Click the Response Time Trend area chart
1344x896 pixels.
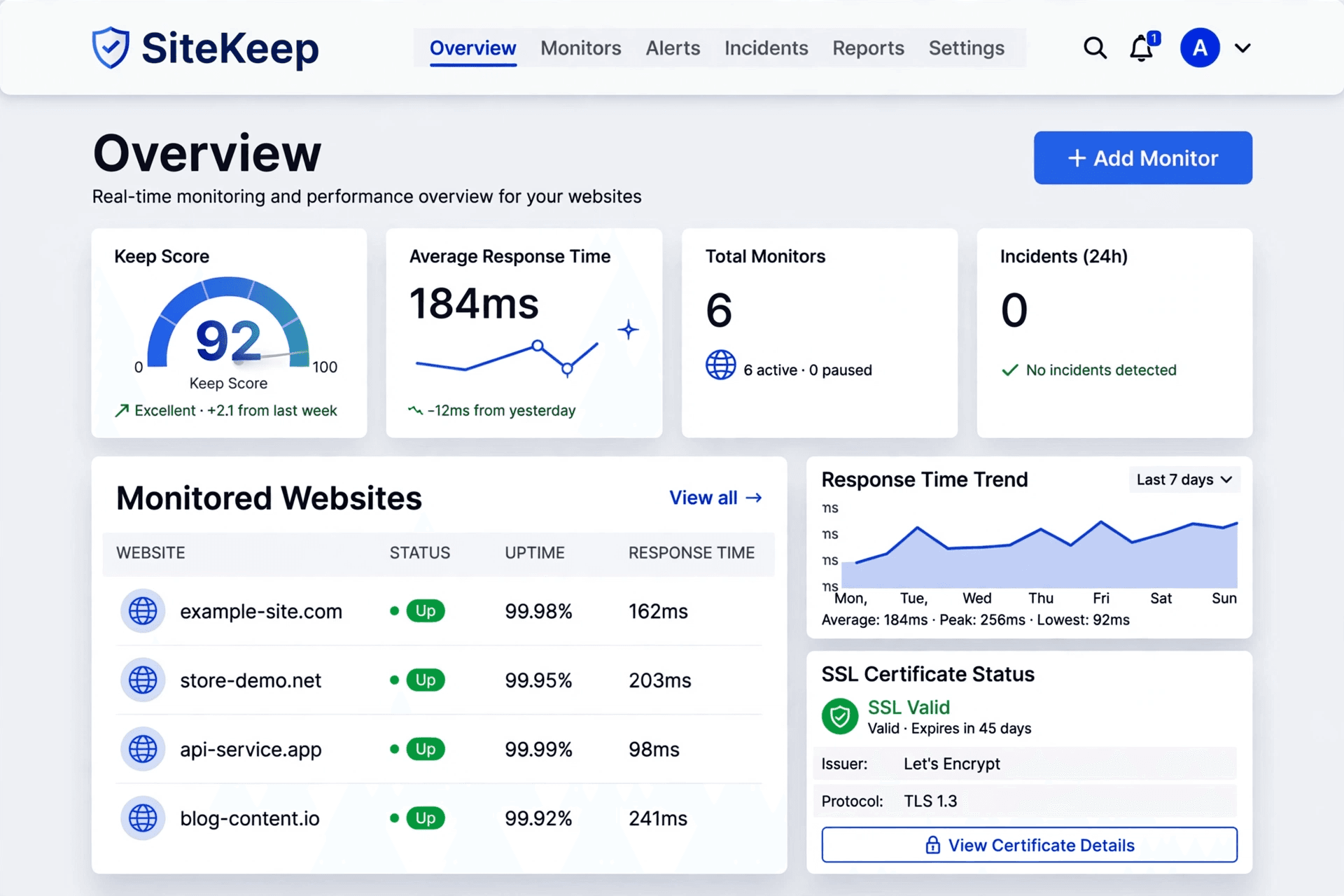(1039, 554)
